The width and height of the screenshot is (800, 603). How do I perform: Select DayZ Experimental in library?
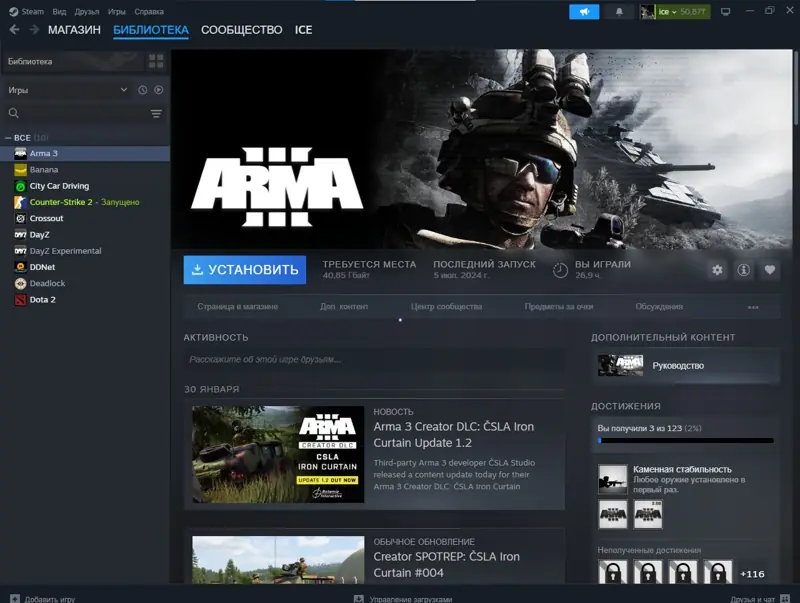click(x=85, y=251)
